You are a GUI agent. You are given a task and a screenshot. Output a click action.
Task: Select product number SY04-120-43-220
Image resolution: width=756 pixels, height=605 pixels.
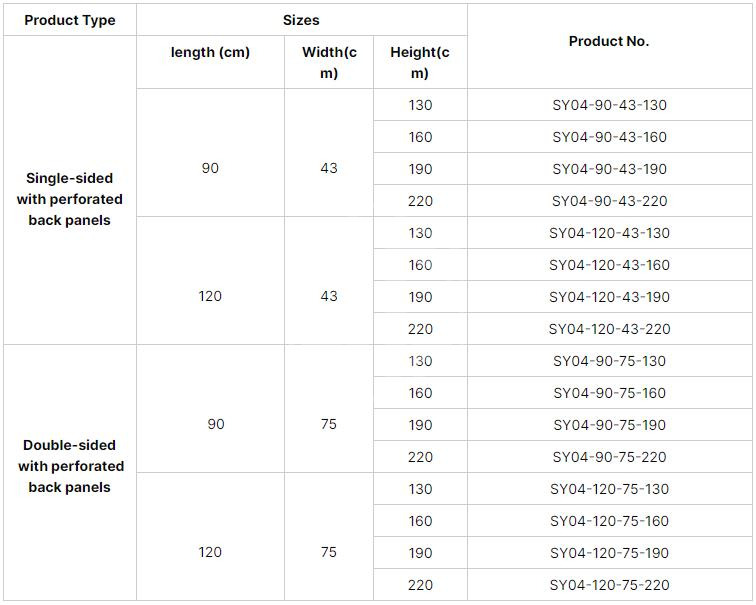point(609,329)
